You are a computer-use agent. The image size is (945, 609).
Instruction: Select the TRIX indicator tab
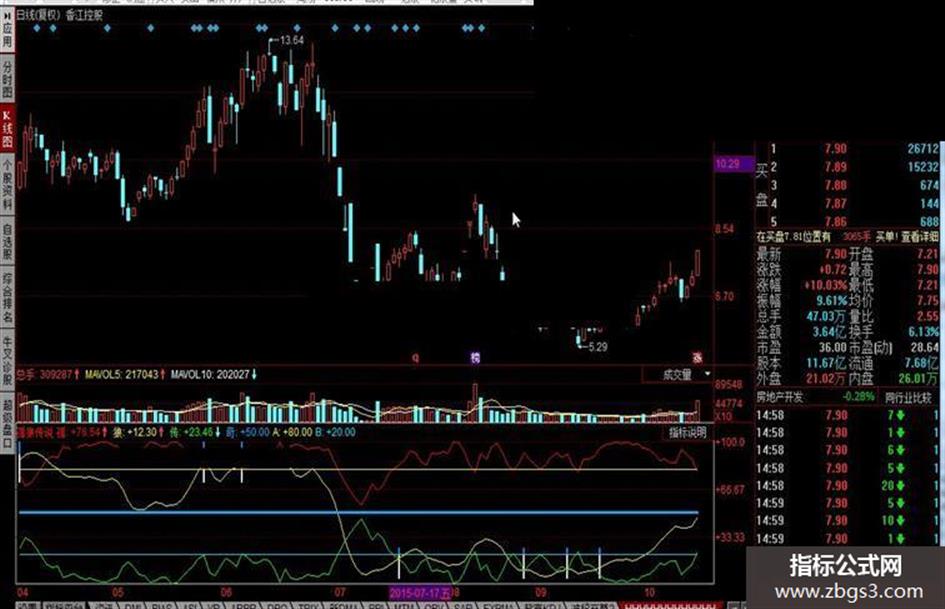[x=308, y=605]
